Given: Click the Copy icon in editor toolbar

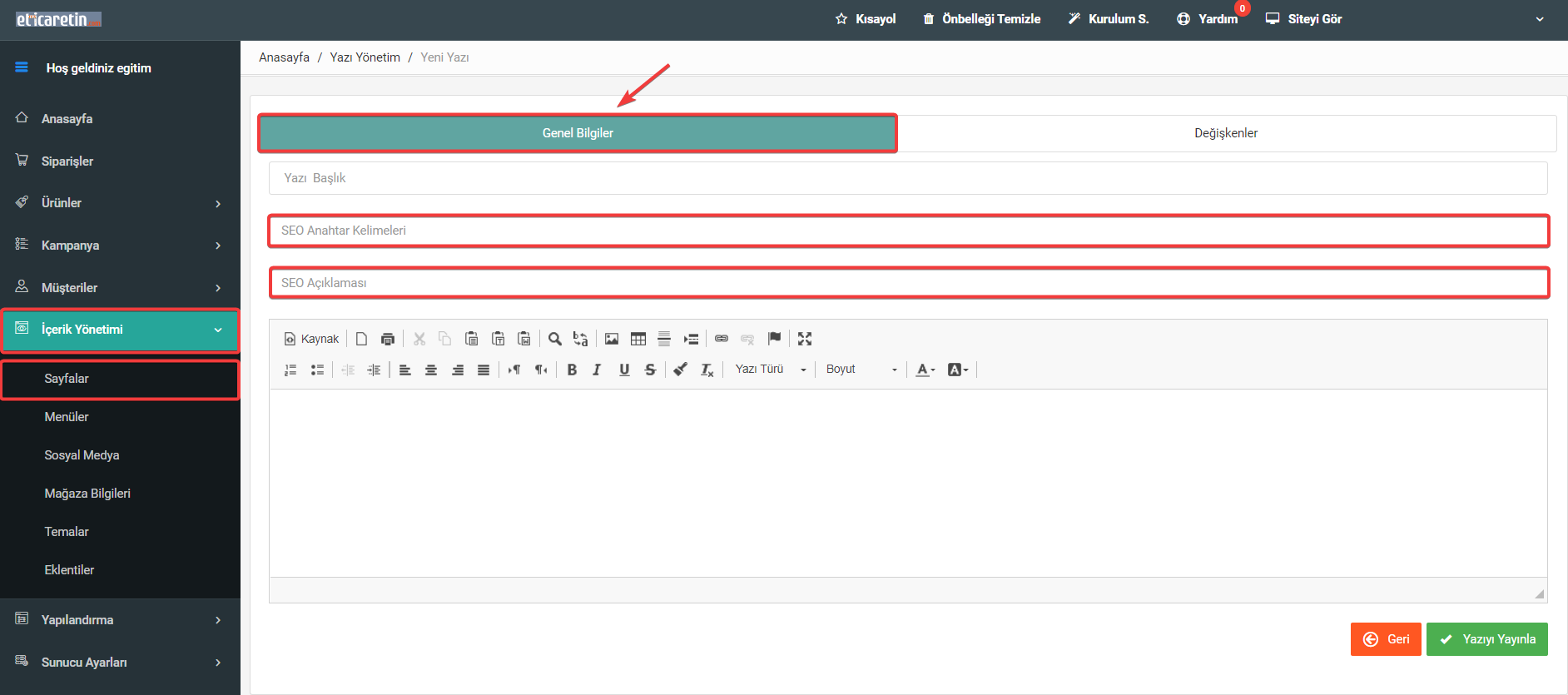Looking at the screenshot, I should (444, 339).
